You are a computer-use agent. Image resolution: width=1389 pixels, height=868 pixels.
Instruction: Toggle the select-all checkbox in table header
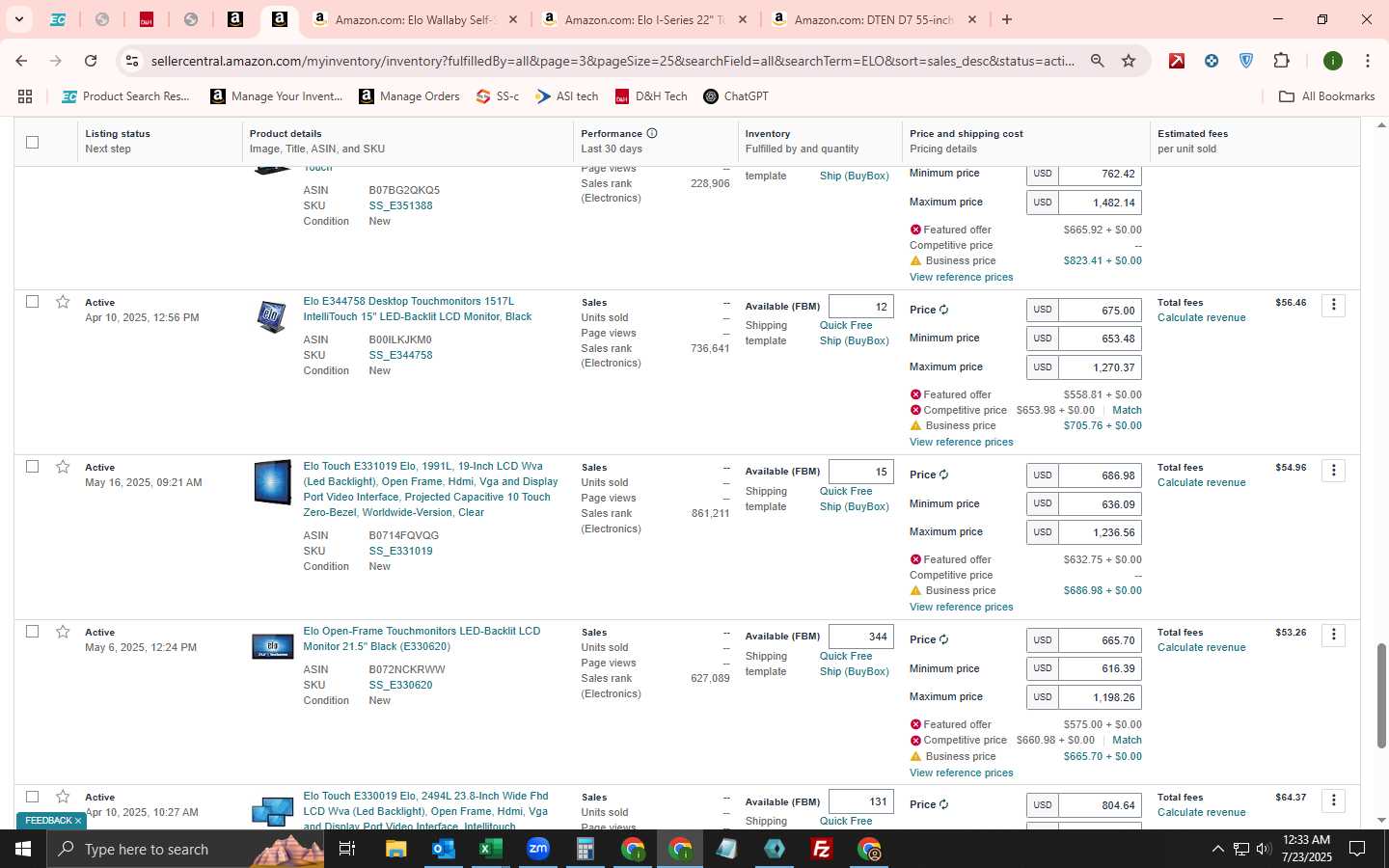[x=32, y=142]
